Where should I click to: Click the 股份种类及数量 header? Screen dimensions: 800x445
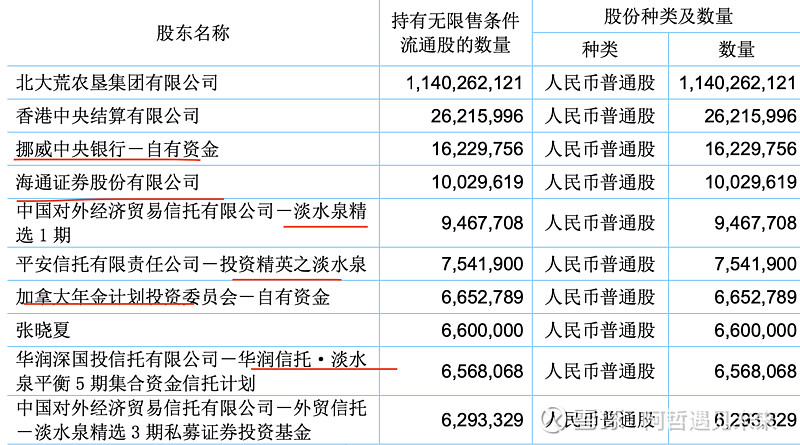pyautogui.click(x=668, y=16)
